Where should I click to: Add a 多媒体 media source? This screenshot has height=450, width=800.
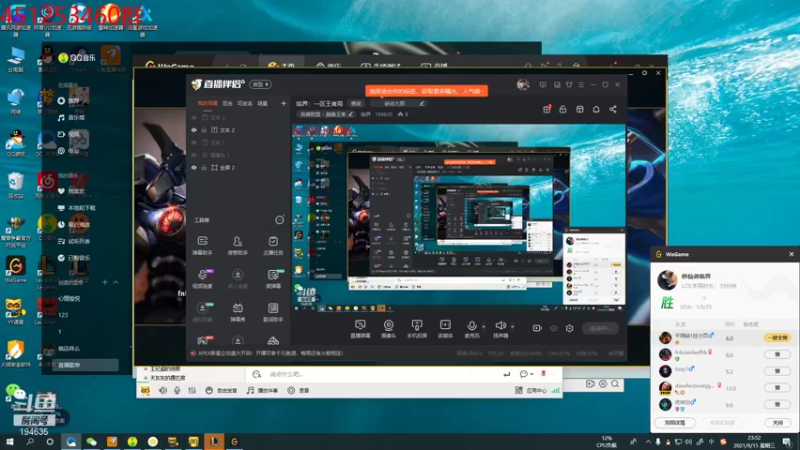(x=445, y=329)
